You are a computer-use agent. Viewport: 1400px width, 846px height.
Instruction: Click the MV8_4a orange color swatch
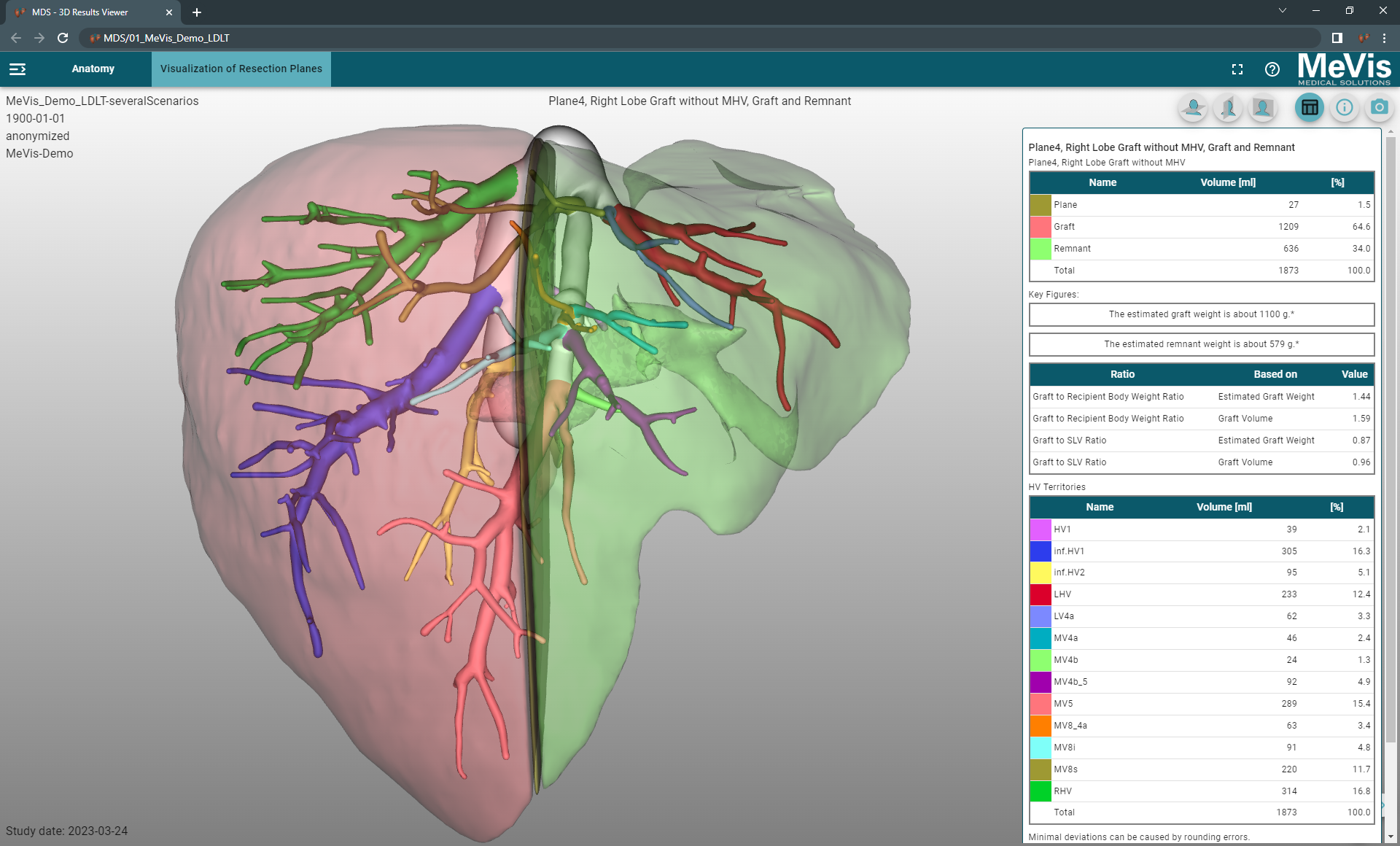click(x=1041, y=726)
